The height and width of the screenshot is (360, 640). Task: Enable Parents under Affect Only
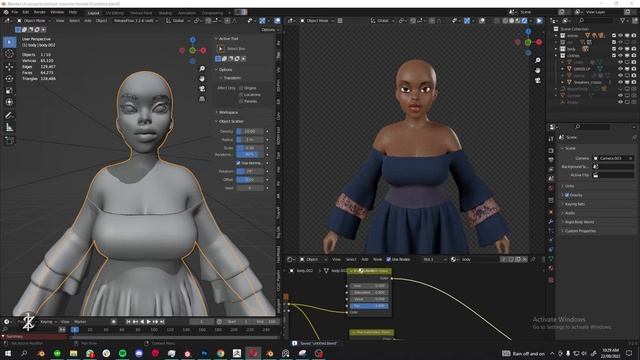241,101
